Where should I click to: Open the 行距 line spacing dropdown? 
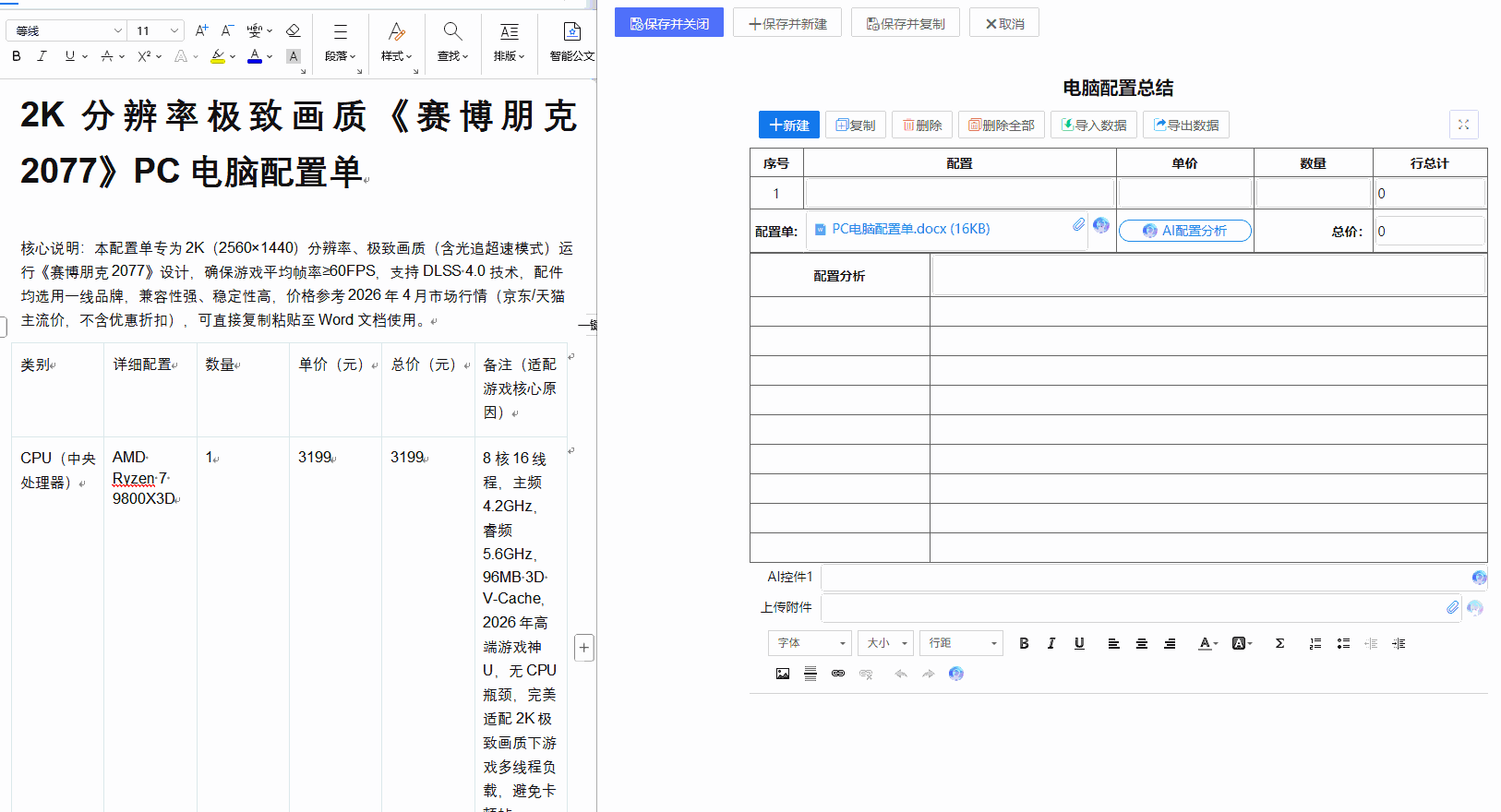[x=962, y=643]
